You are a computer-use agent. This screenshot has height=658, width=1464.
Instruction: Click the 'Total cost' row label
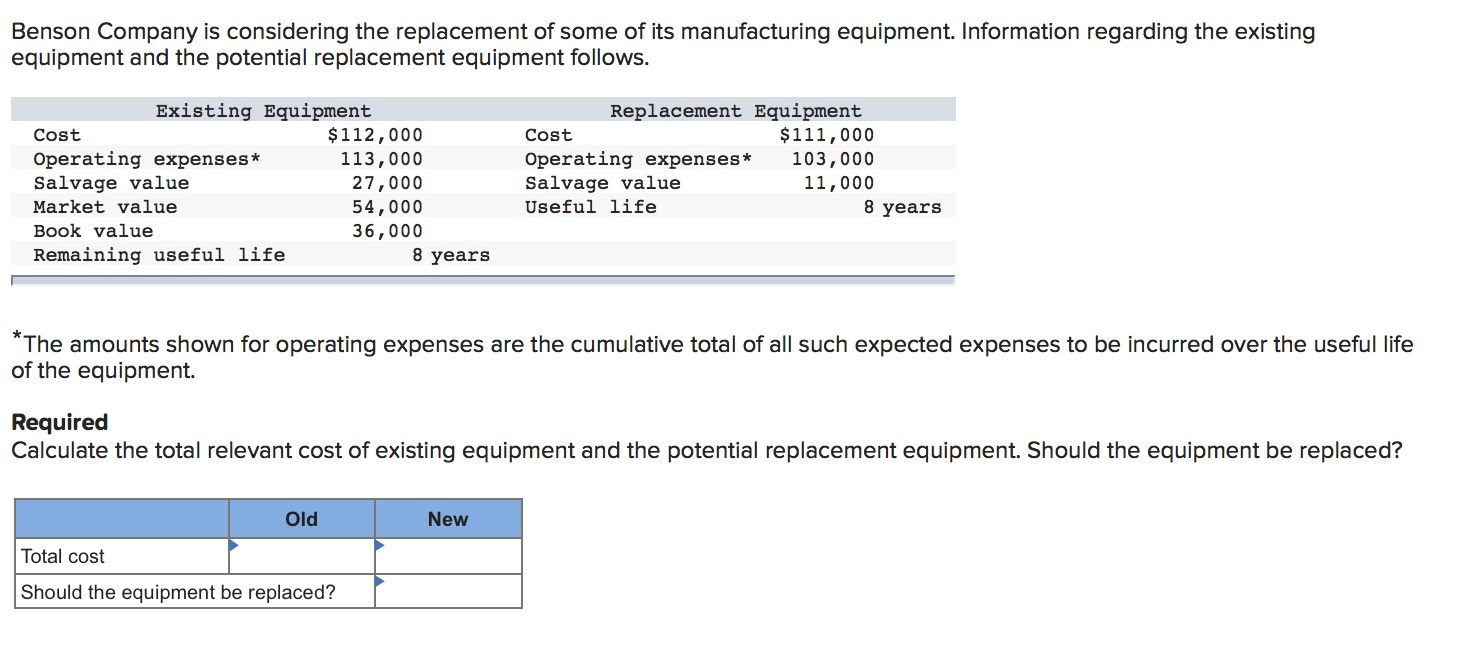click(x=63, y=556)
